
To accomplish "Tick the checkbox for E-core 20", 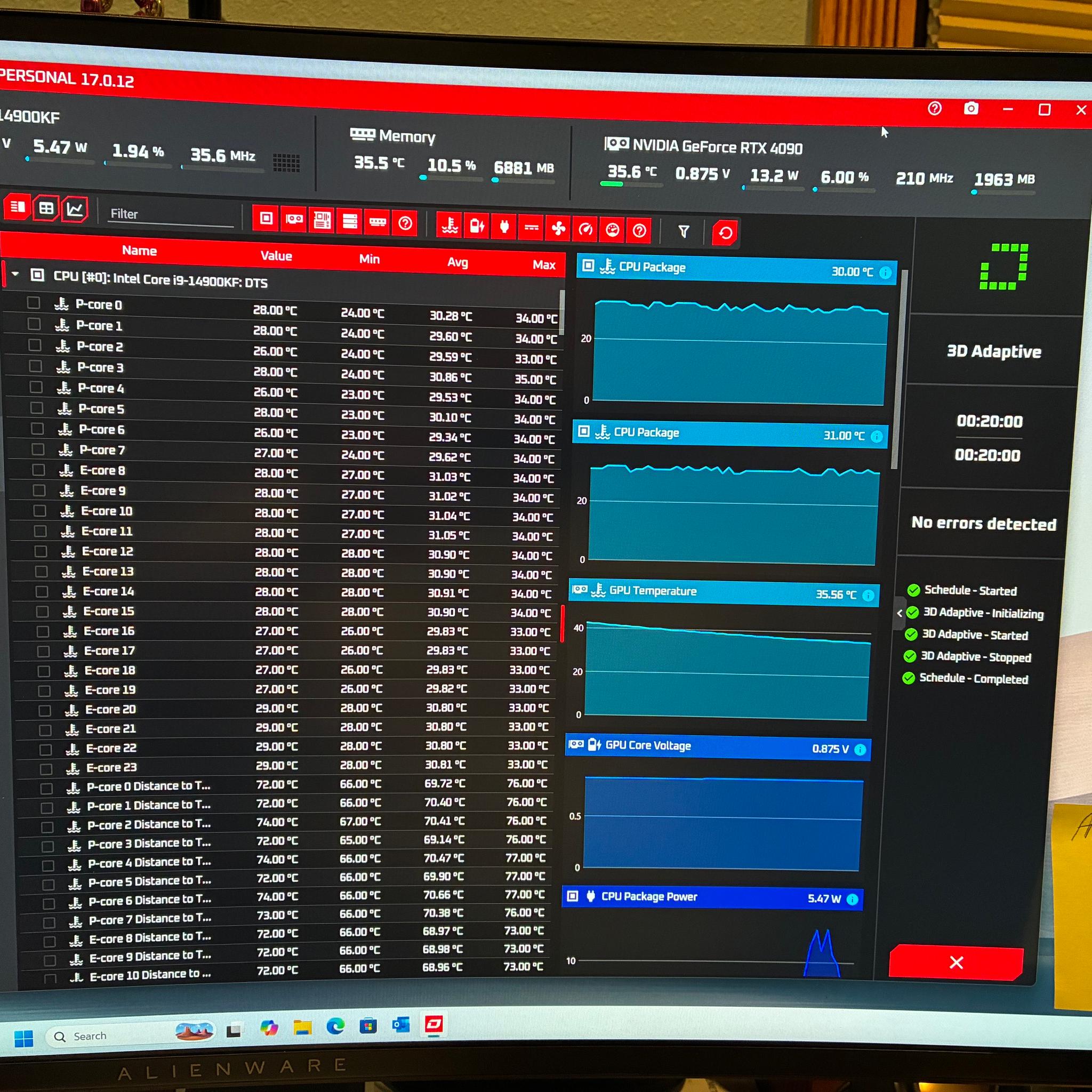I will 45,710.
